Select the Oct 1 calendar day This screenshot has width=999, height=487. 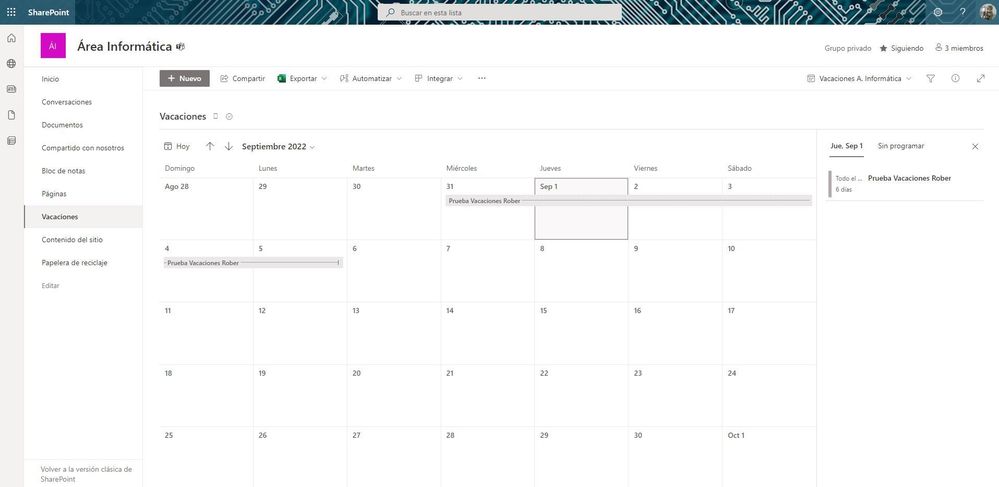pos(769,457)
